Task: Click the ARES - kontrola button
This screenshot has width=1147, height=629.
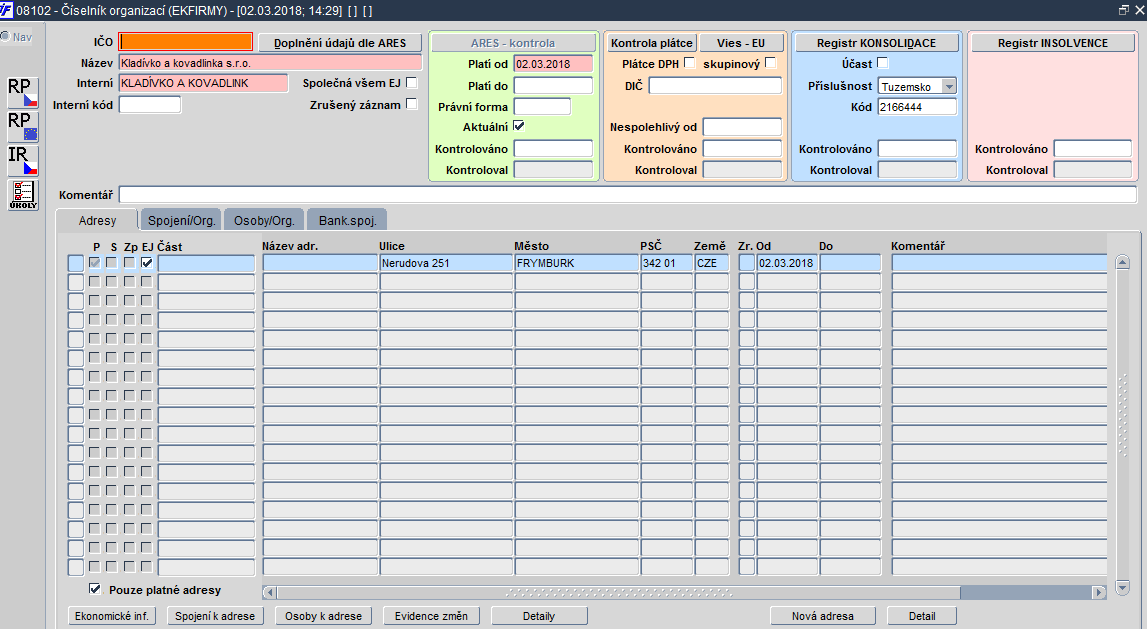Action: 513,42
